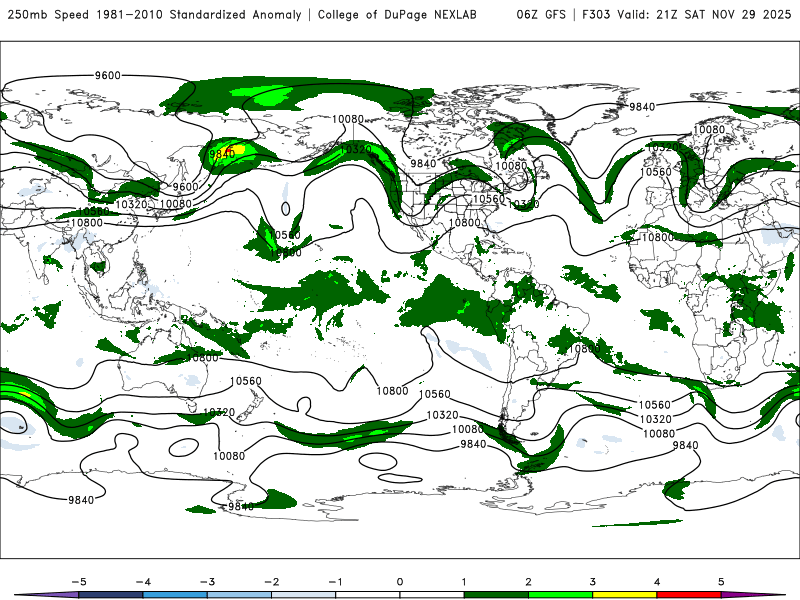Click the '5' tick label on the color scale
The image size is (800, 600).
coord(721,582)
